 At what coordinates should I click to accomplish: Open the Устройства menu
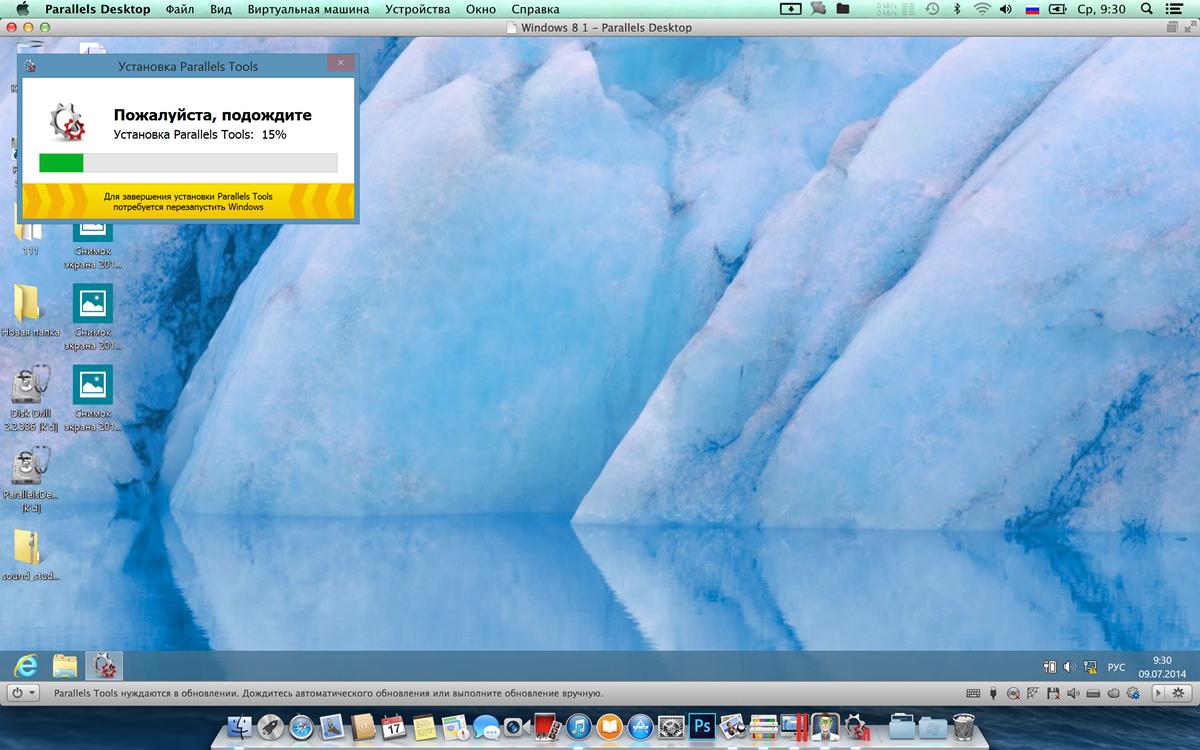[x=417, y=9]
